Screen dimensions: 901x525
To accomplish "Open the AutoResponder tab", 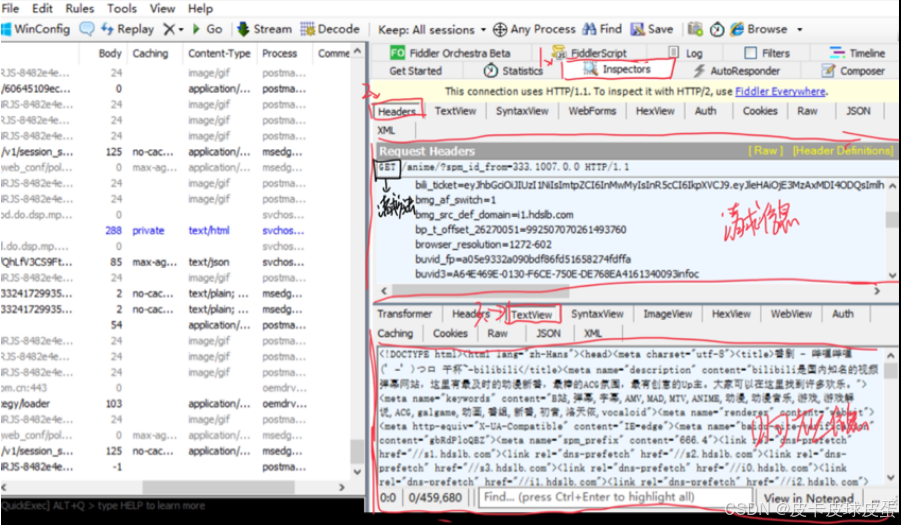I will tap(736, 71).
